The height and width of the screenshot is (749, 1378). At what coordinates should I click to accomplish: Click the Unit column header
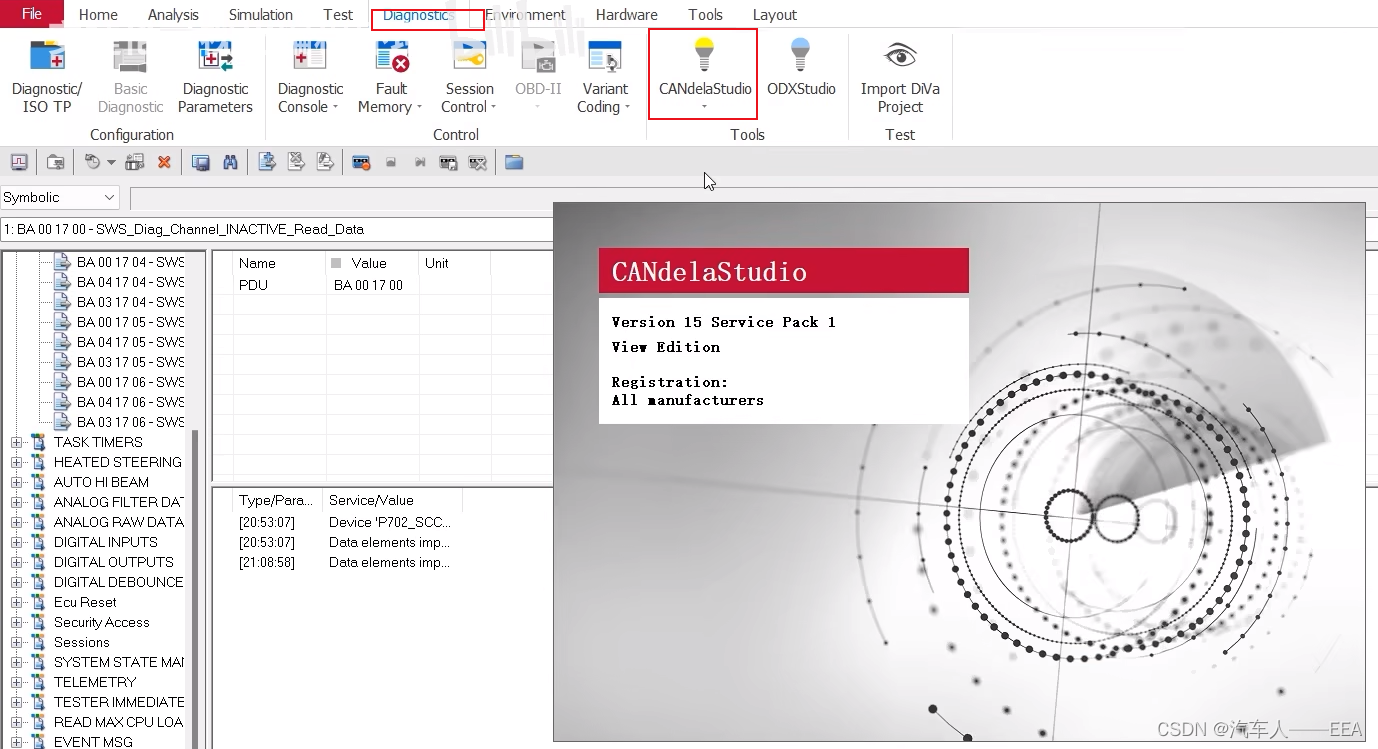[x=454, y=263]
